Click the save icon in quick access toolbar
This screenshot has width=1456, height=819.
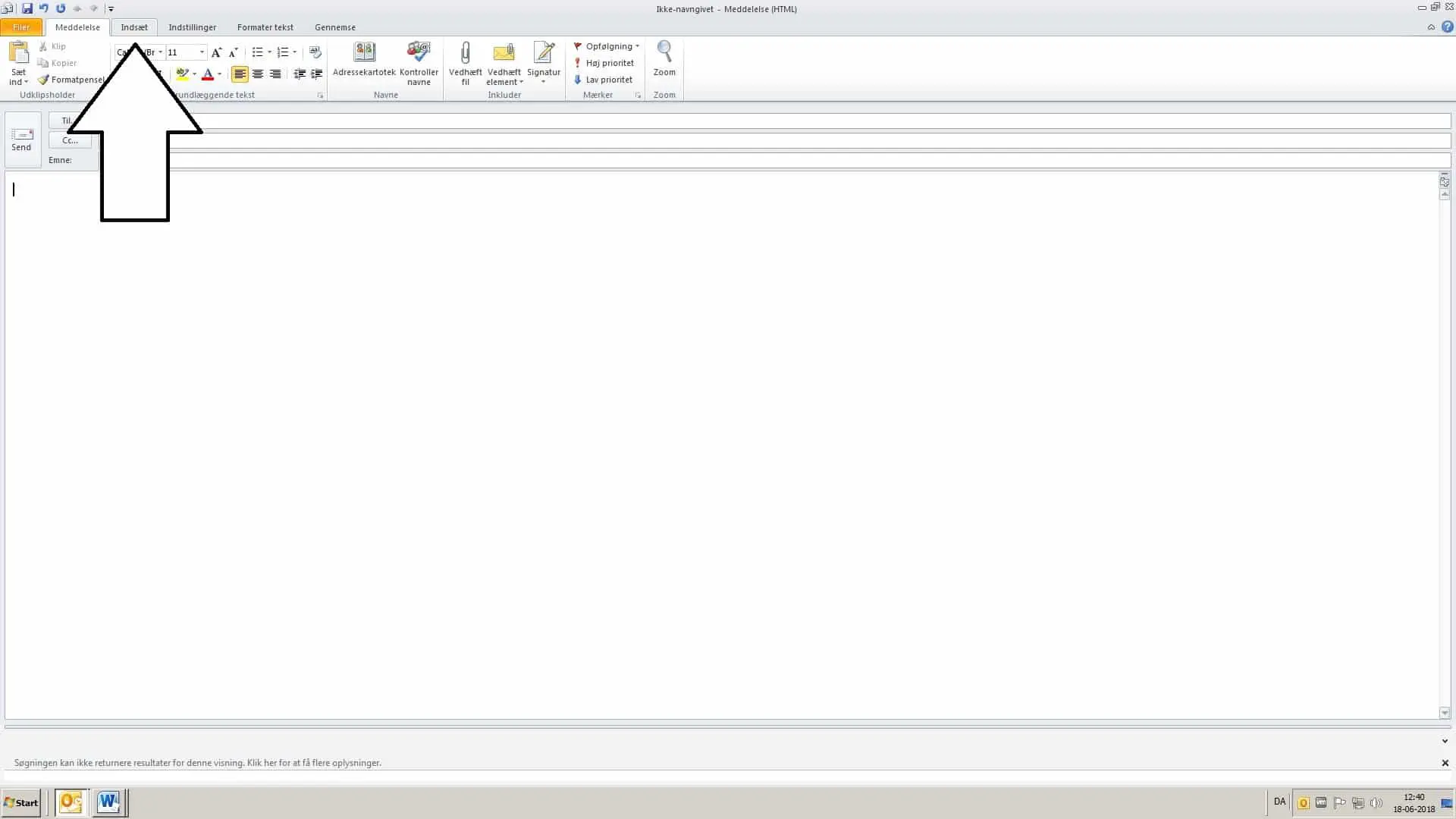coord(27,8)
